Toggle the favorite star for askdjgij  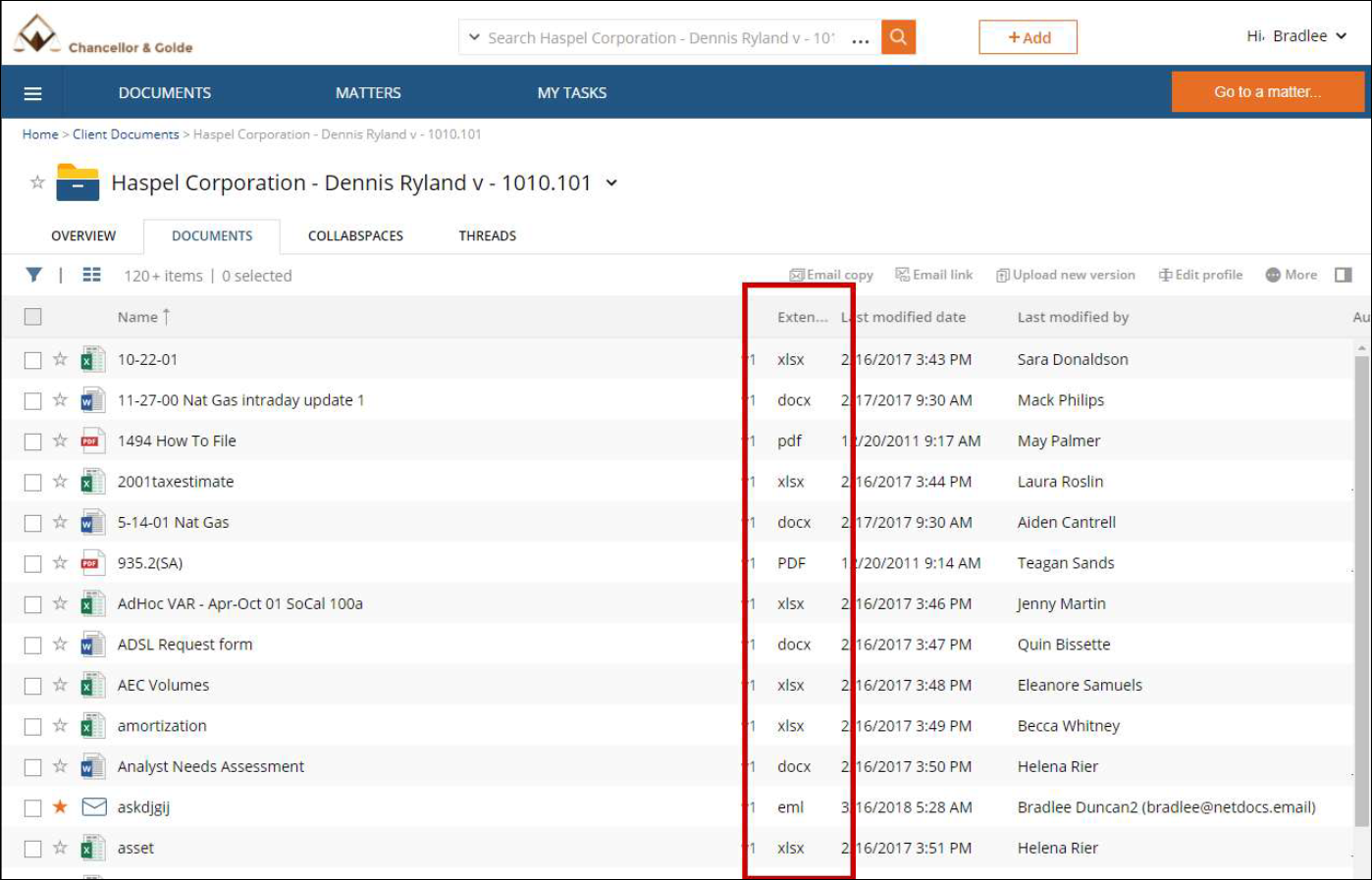point(60,807)
